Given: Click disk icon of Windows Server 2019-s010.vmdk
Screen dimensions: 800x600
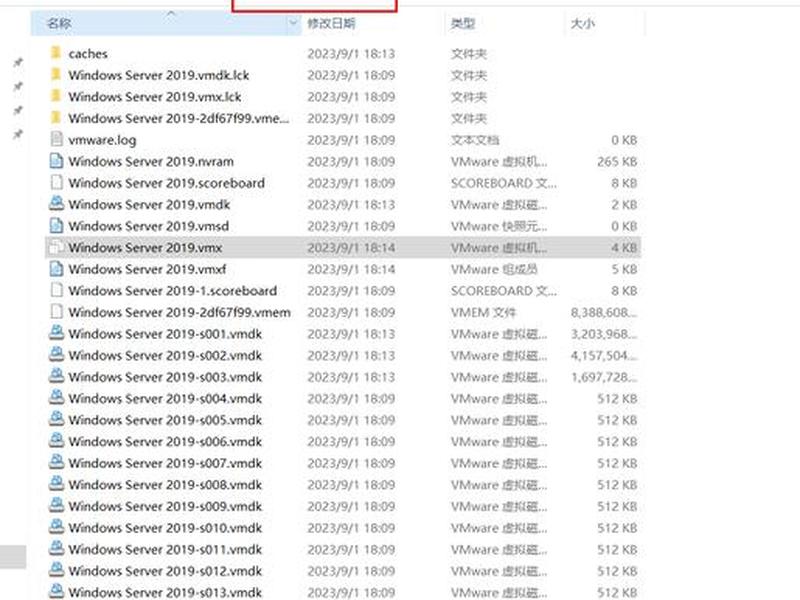Looking at the screenshot, I should 57,527.
